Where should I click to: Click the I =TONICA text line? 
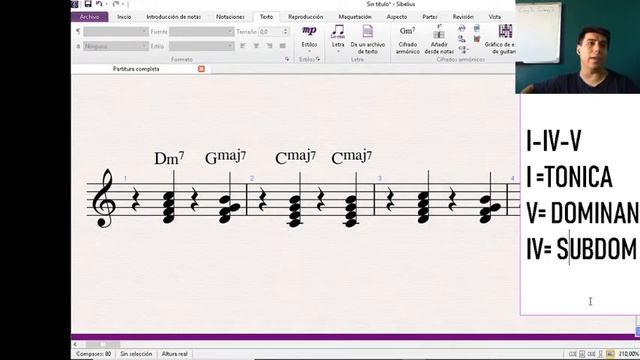click(x=569, y=177)
